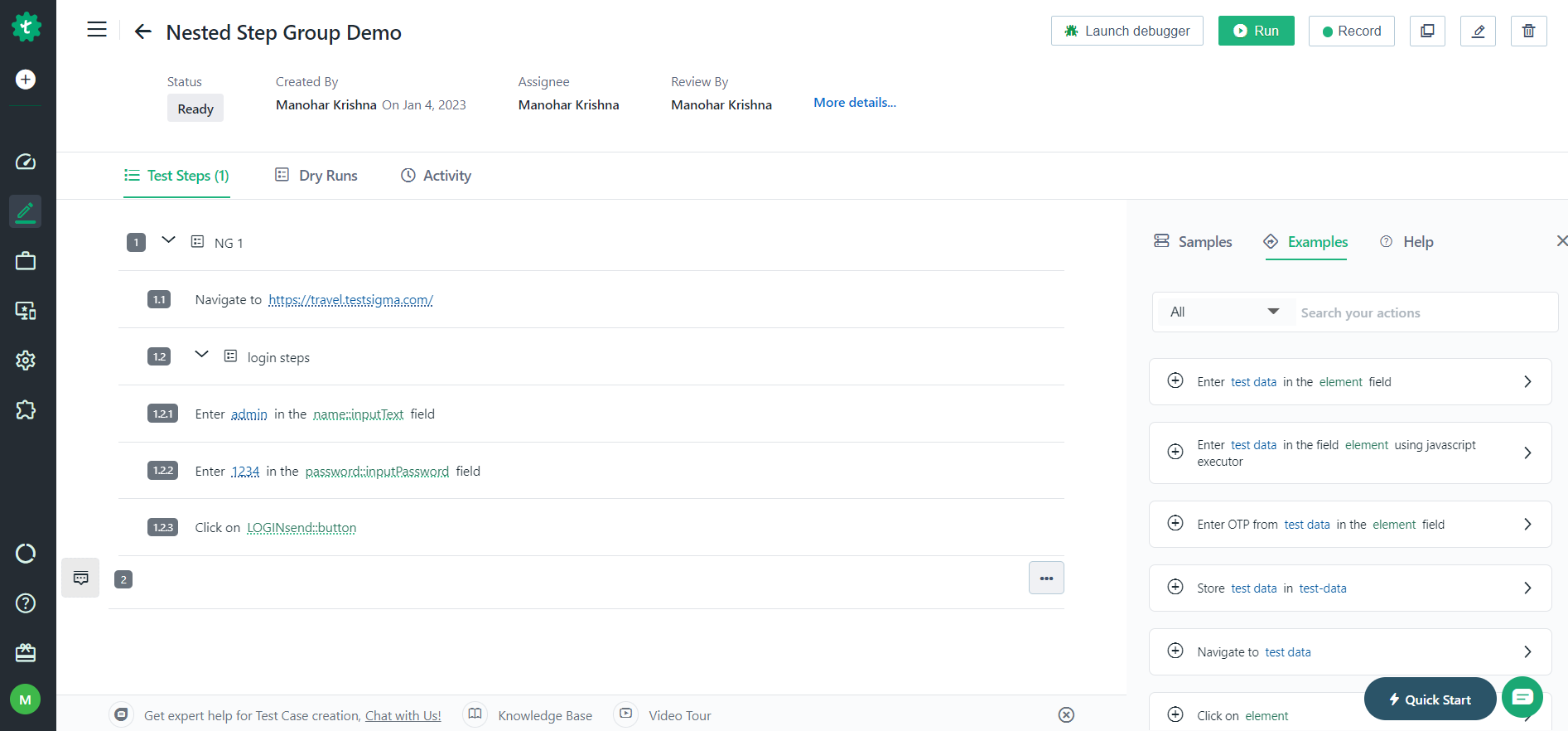Open the Testsigma logo home
This screenshot has height=731, width=1568.
pyautogui.click(x=27, y=27)
